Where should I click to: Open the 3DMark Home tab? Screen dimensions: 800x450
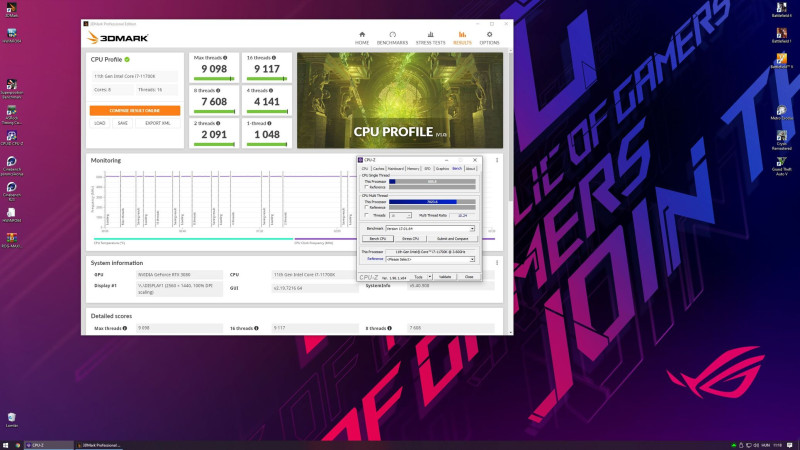362,38
